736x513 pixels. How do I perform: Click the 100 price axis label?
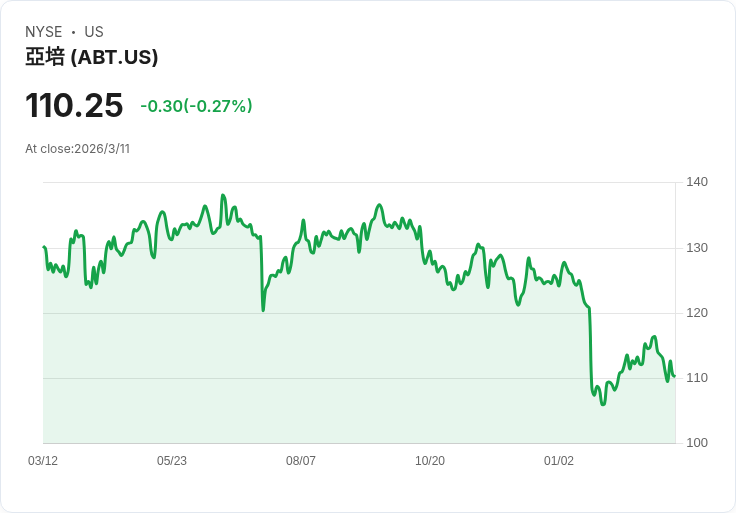(x=697, y=443)
